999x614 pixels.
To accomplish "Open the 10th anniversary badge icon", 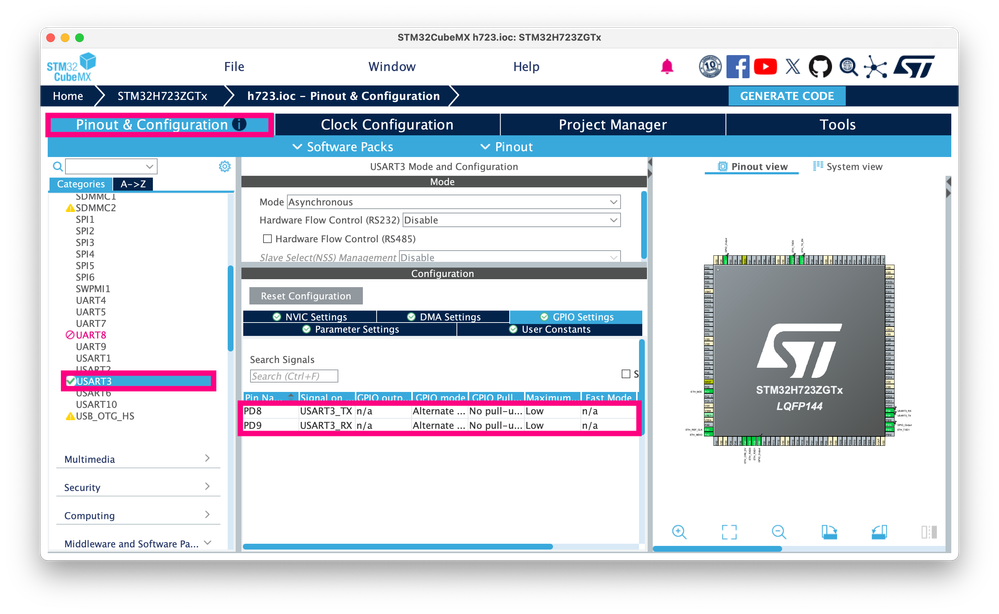I will (710, 66).
